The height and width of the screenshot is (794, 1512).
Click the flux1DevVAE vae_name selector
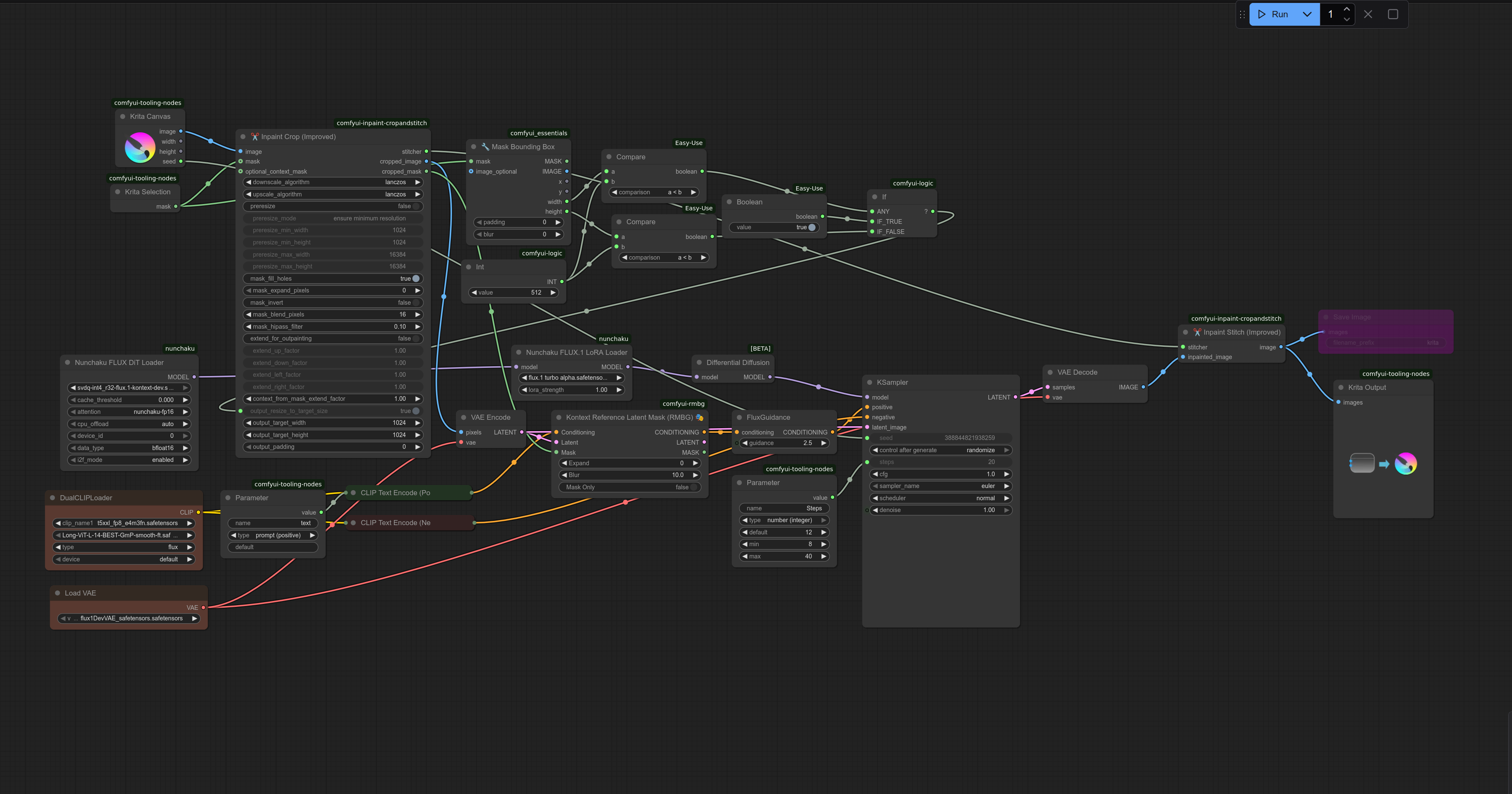coord(129,618)
